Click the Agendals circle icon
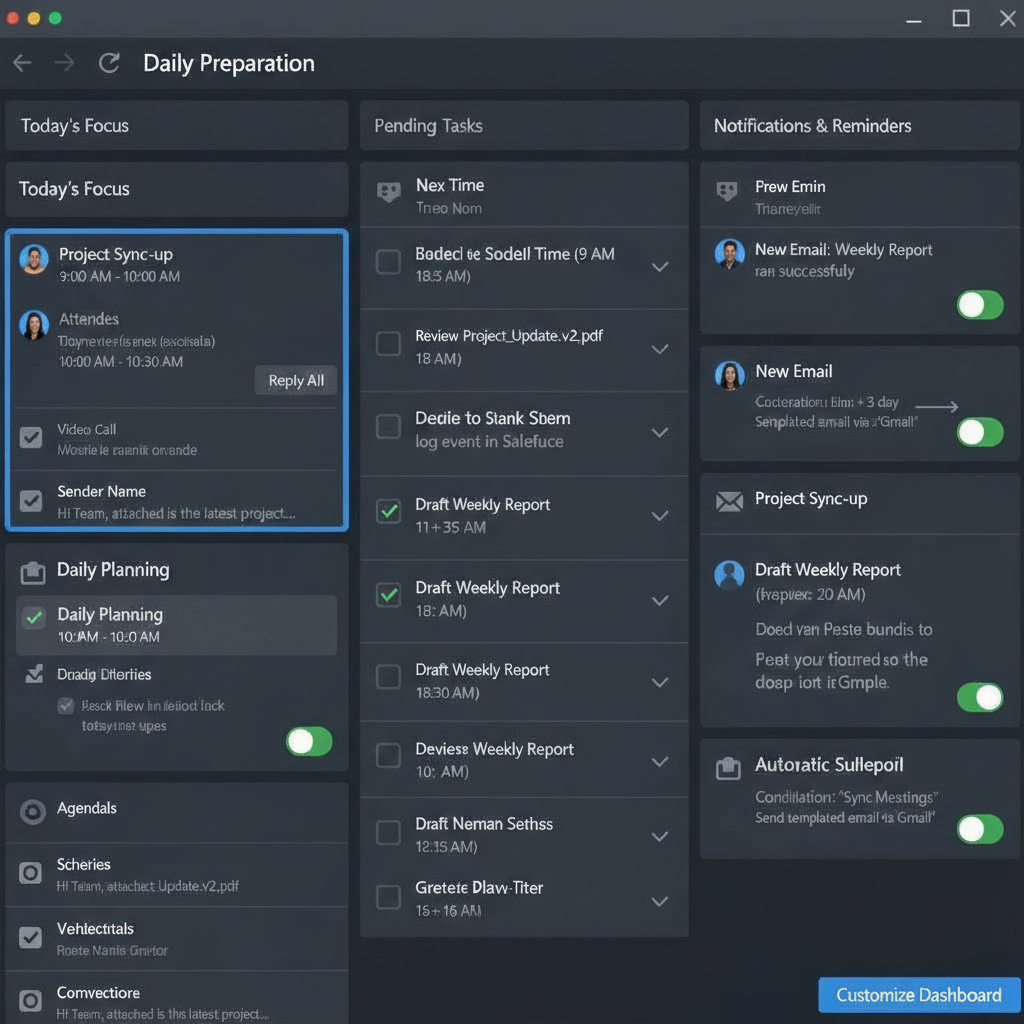This screenshot has width=1024, height=1024. [x=33, y=811]
